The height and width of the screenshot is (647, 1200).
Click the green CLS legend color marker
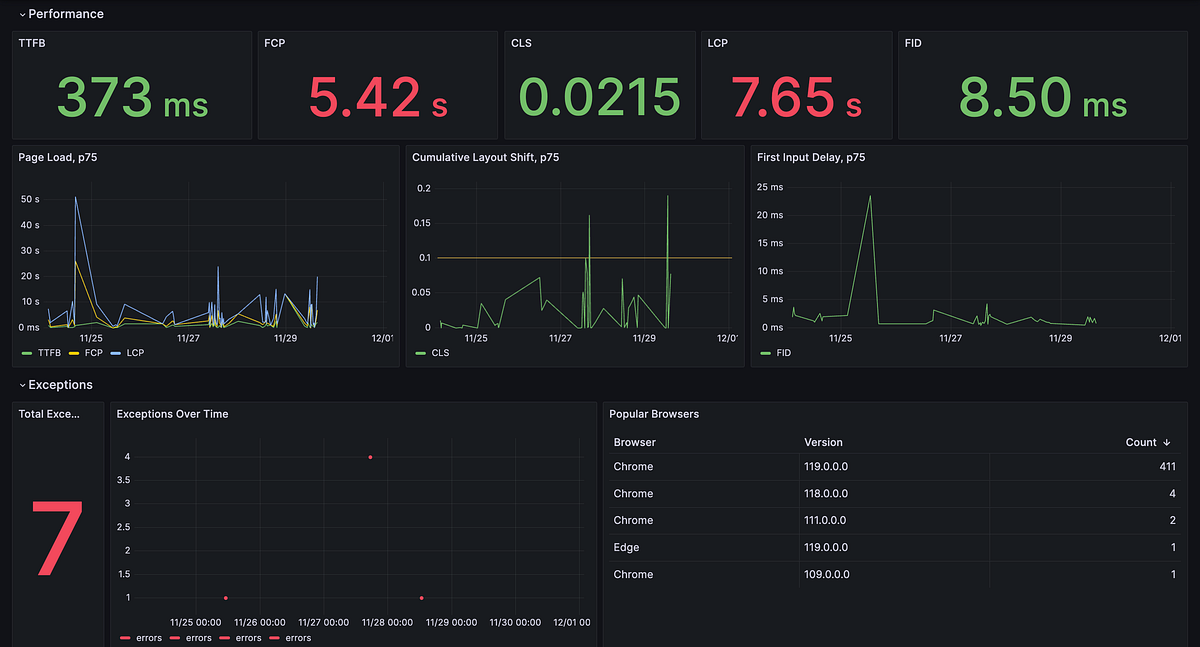point(418,353)
